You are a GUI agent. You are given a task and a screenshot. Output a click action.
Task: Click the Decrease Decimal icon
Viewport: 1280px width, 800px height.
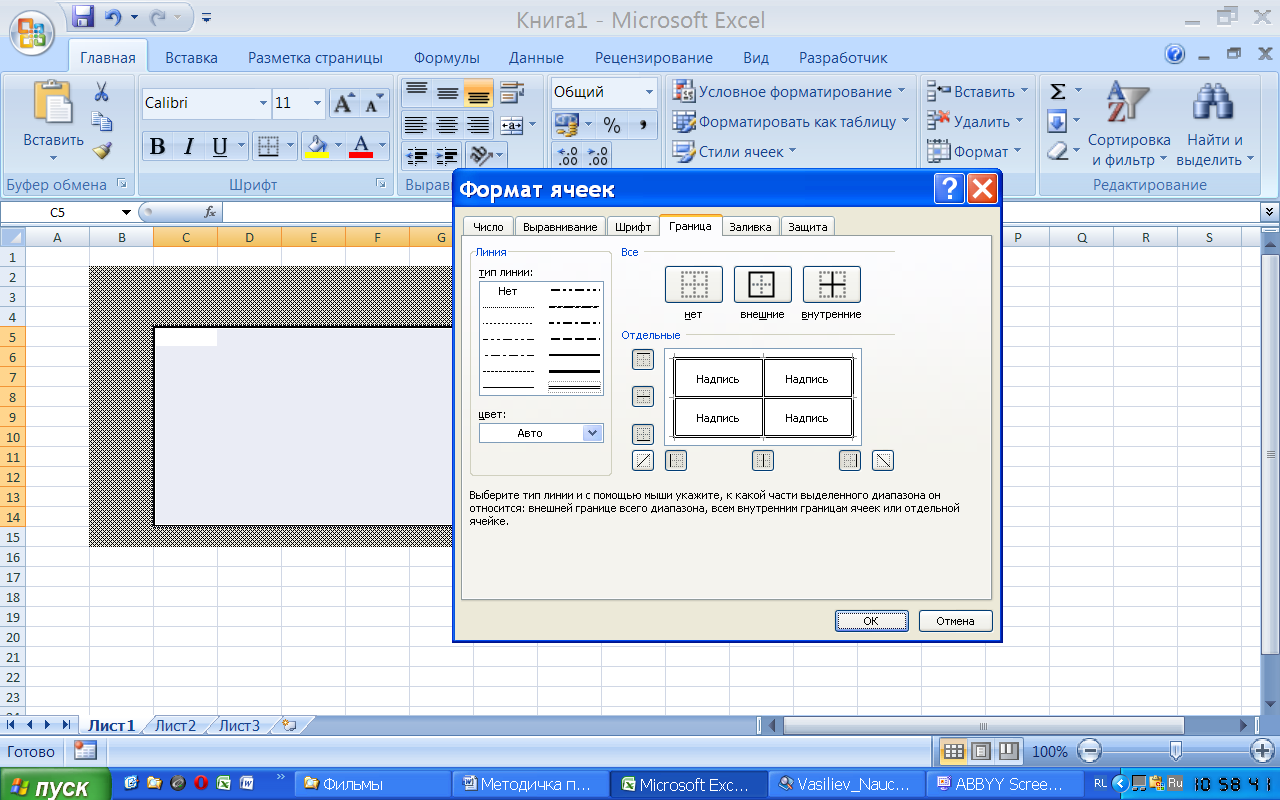pyautogui.click(x=598, y=156)
